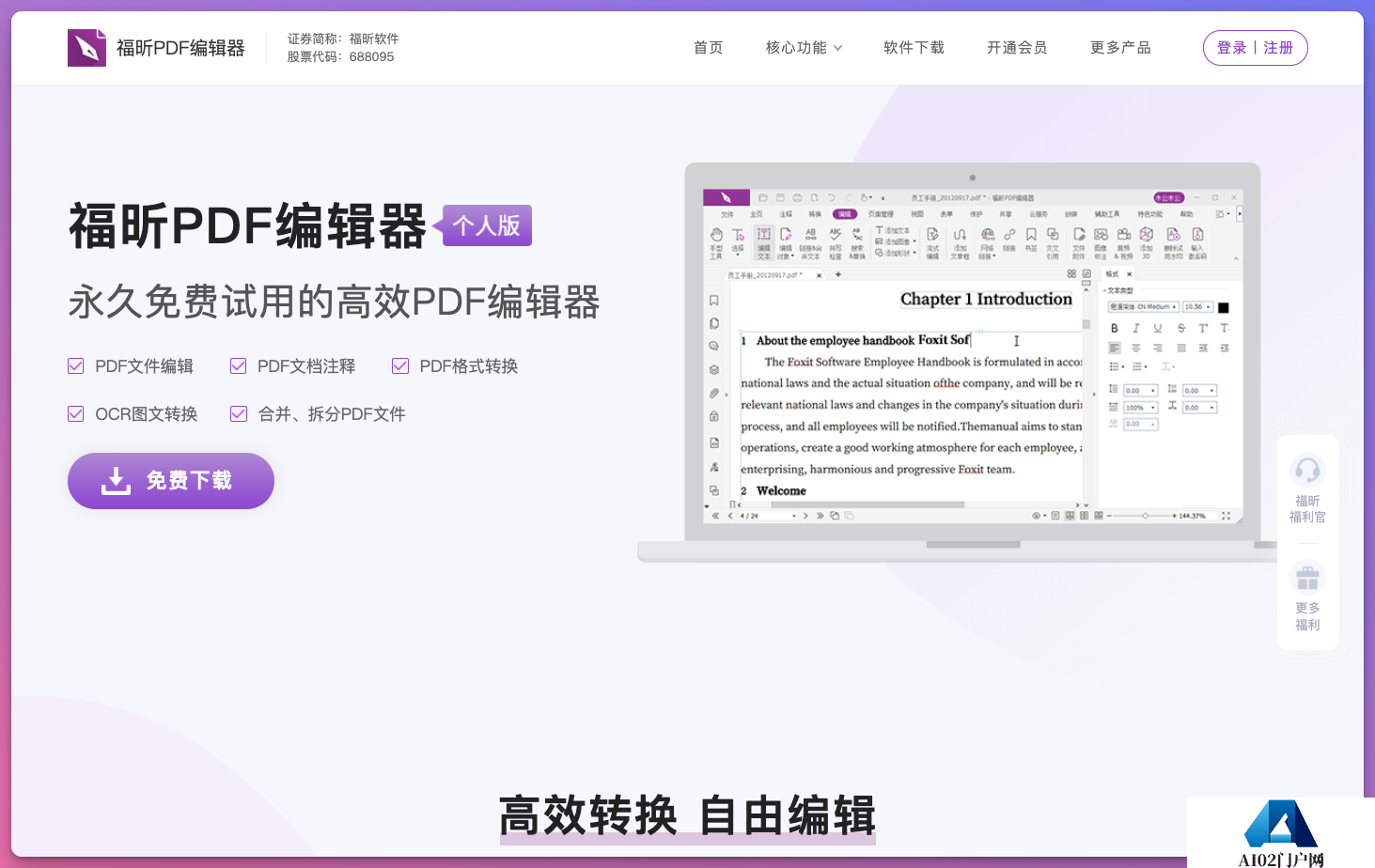Image resolution: width=1375 pixels, height=868 pixels.
Task: Click the black text color swatch
Action: 1223,307
